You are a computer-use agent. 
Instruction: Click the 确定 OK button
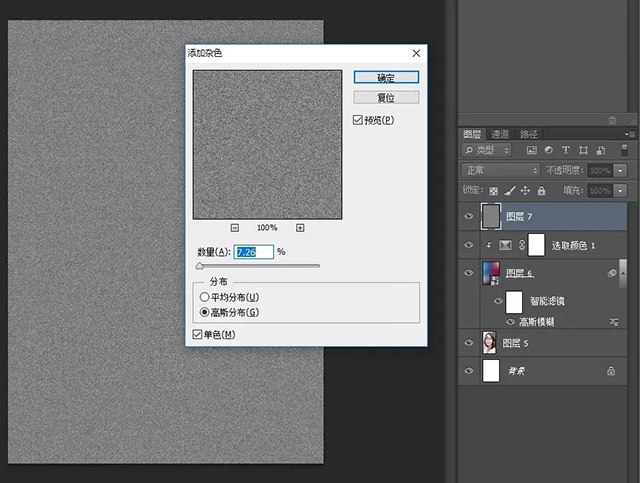point(385,77)
